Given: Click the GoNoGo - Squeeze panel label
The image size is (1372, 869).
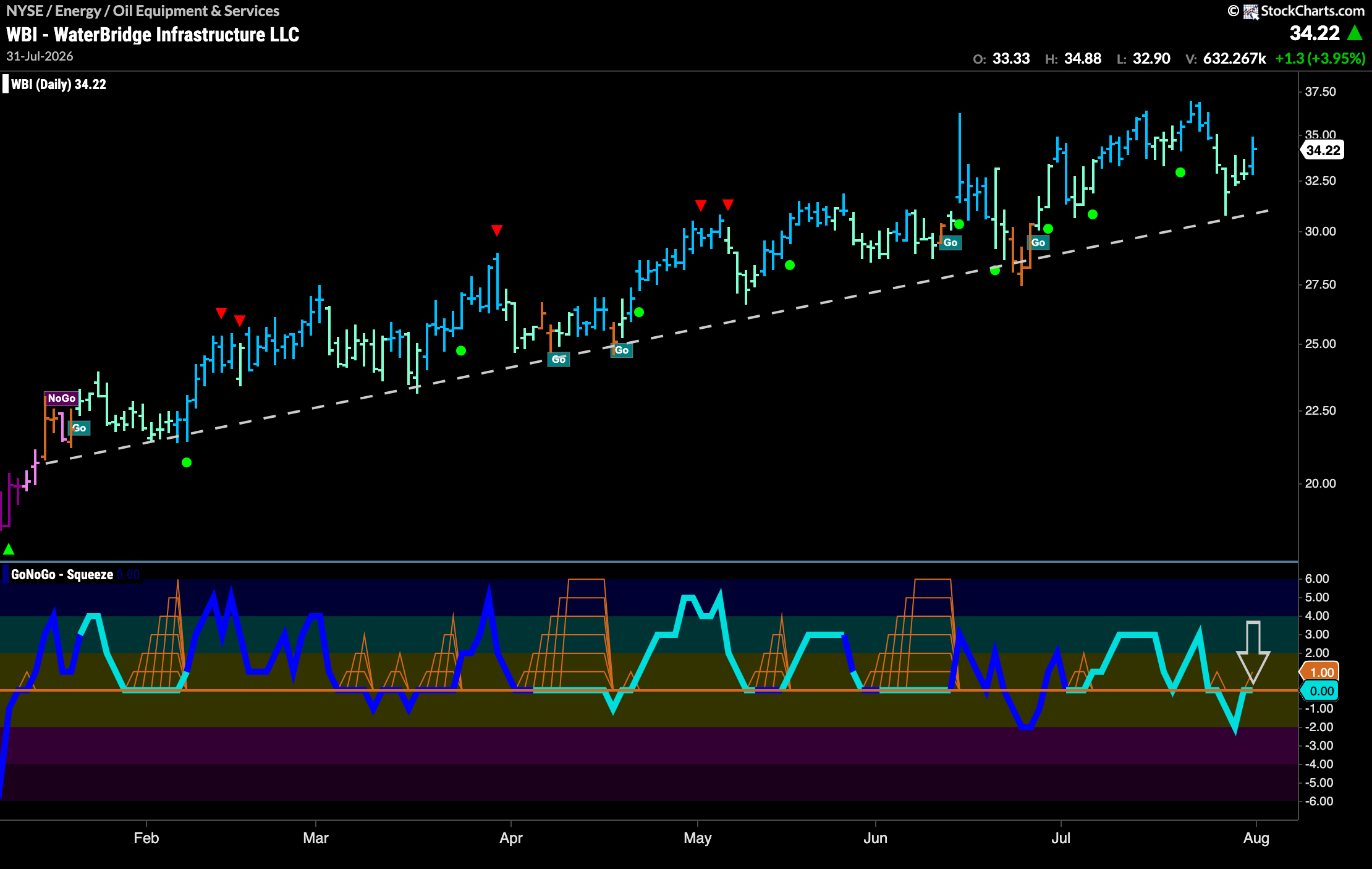Looking at the screenshot, I should pyautogui.click(x=62, y=574).
